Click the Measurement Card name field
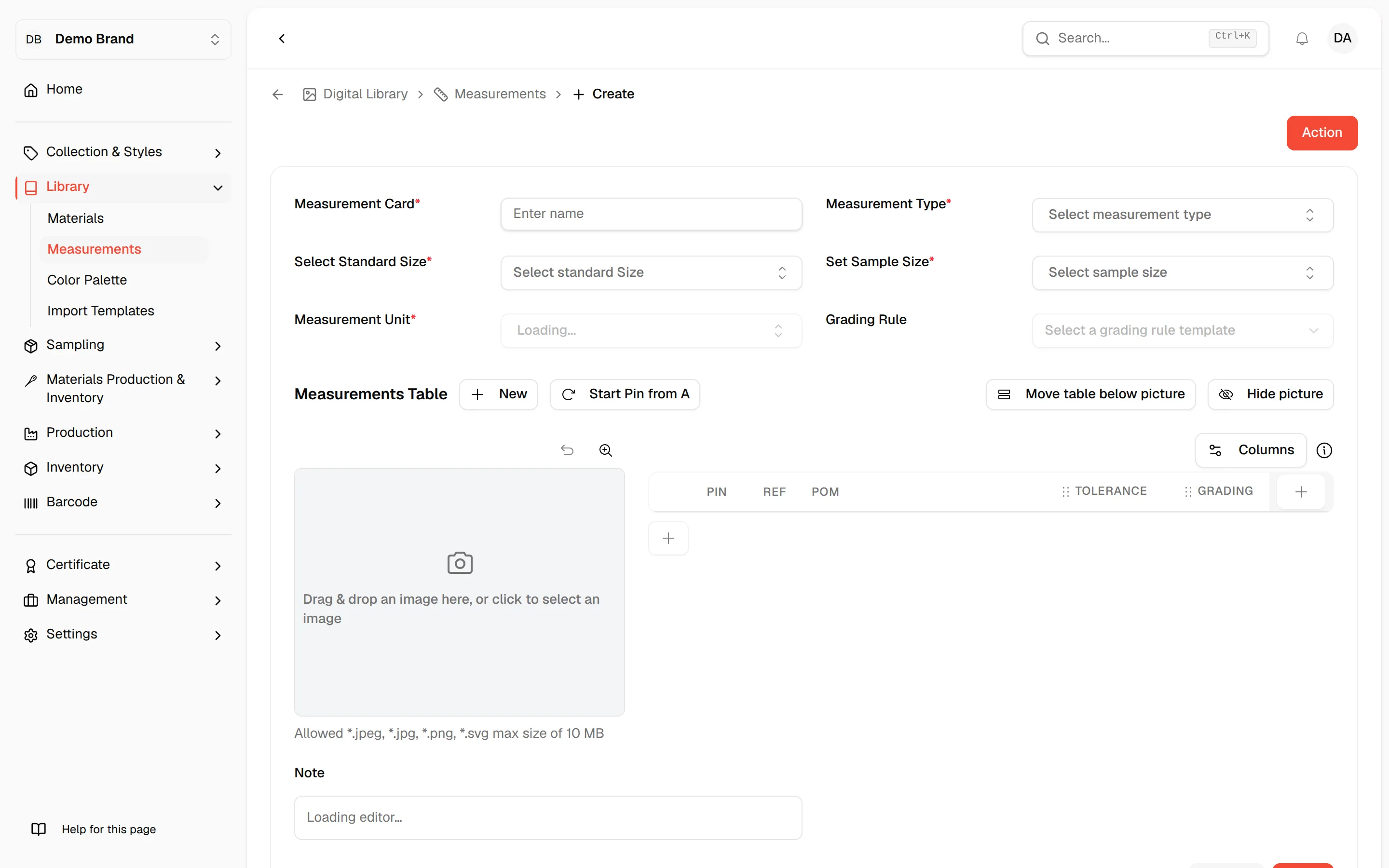 coord(651,214)
